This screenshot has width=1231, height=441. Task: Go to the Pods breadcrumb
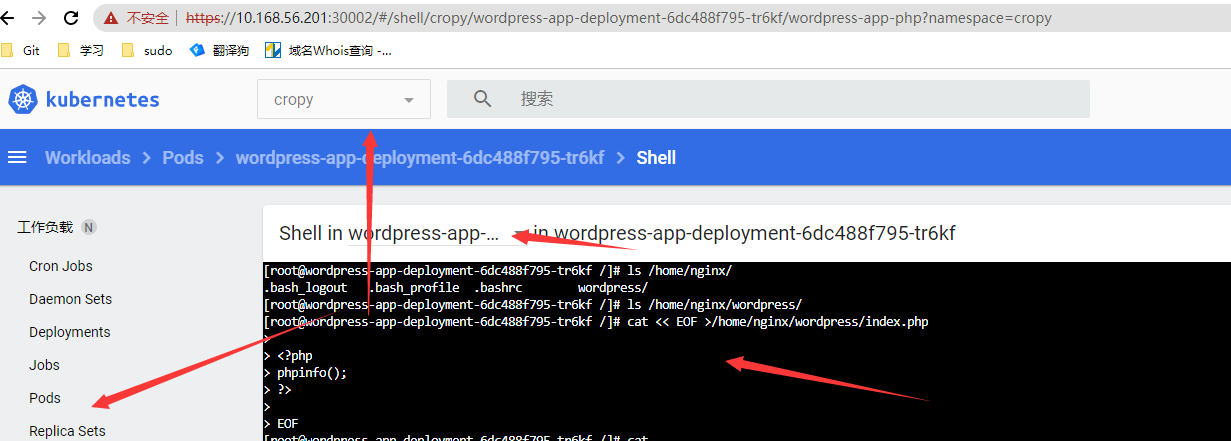(x=183, y=158)
